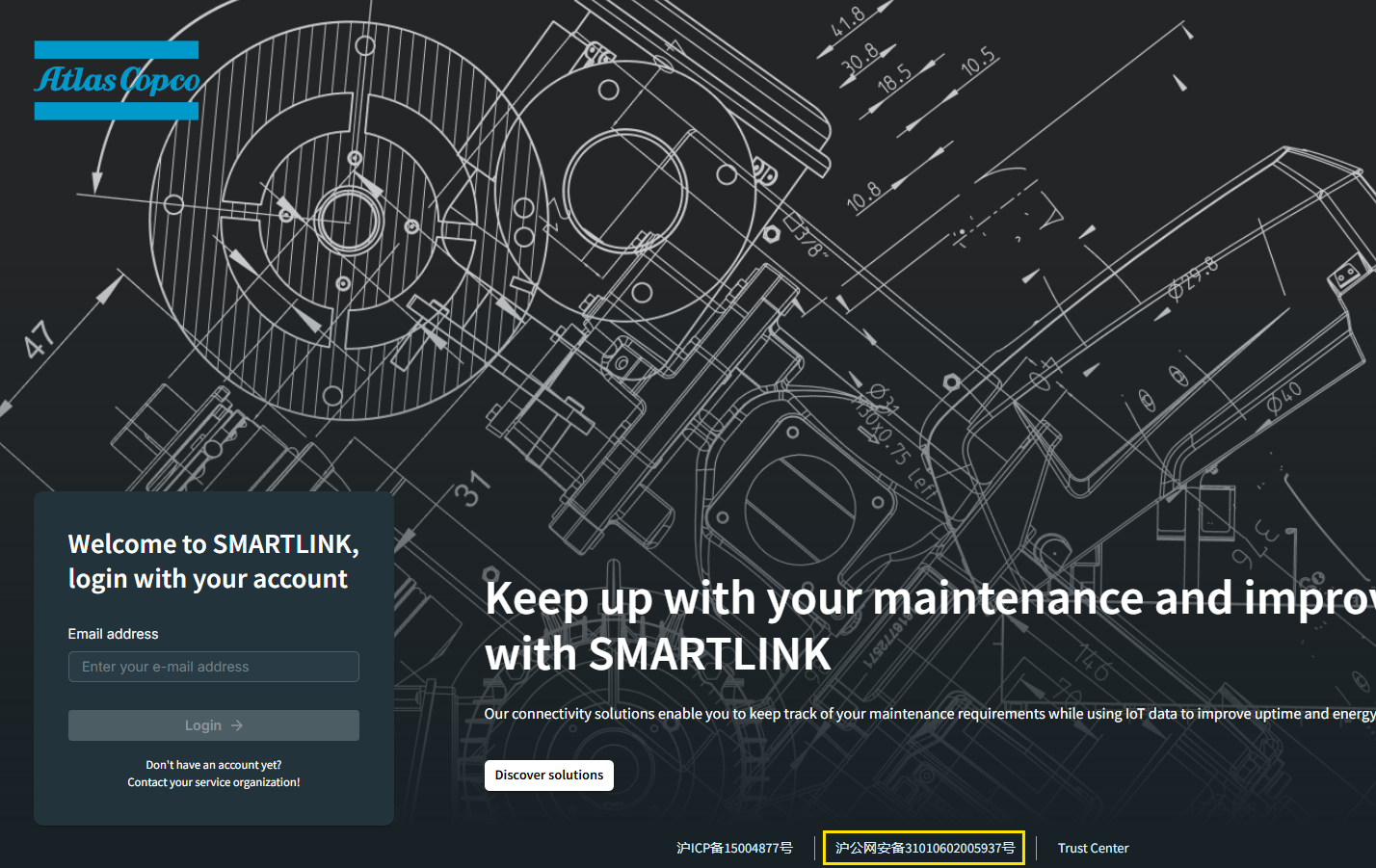Open the Trust Center link

[x=1093, y=848]
